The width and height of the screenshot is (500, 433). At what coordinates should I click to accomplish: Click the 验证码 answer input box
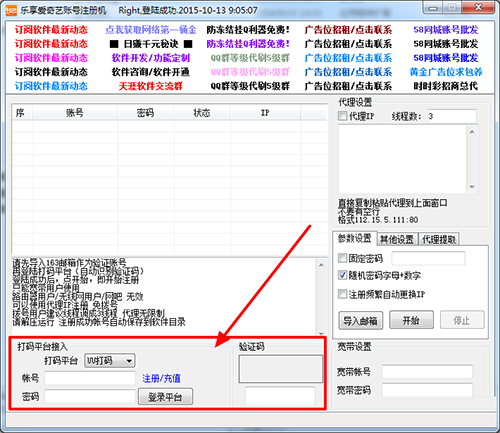280,396
